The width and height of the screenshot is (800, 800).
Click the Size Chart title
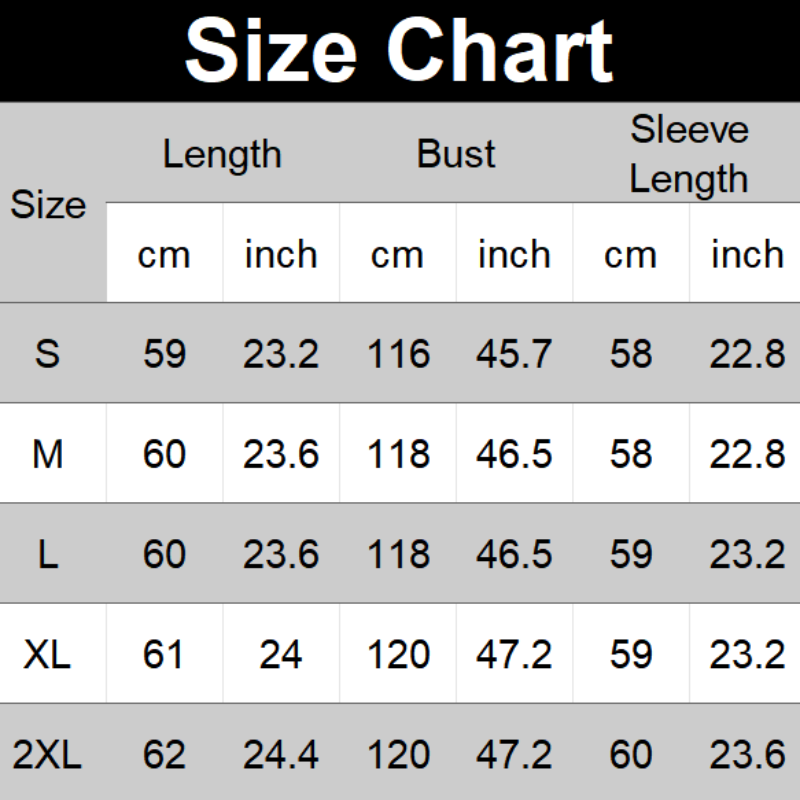[x=399, y=50]
